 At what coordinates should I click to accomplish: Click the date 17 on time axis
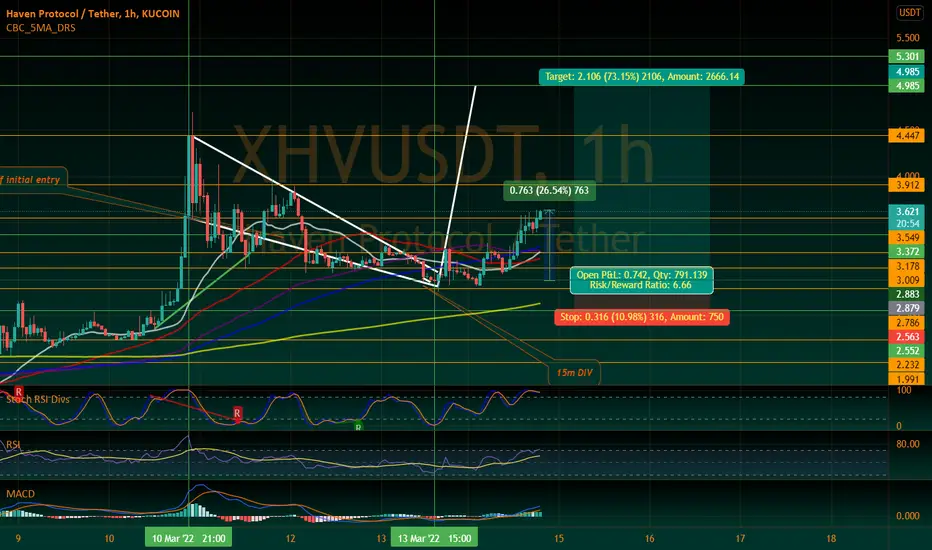(x=741, y=539)
